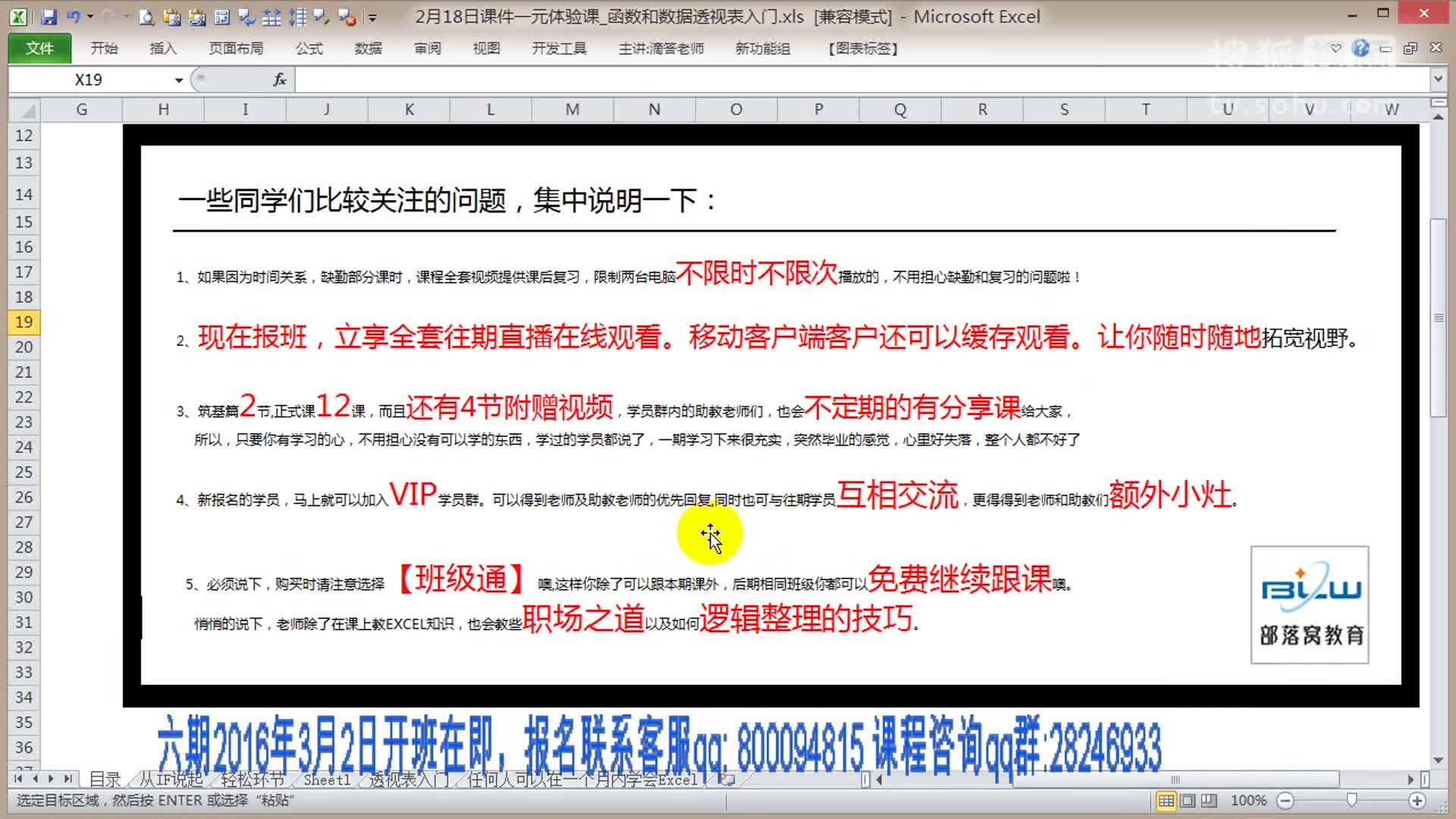Open the 主讲:滴答老师 ribbon tab

point(661,49)
